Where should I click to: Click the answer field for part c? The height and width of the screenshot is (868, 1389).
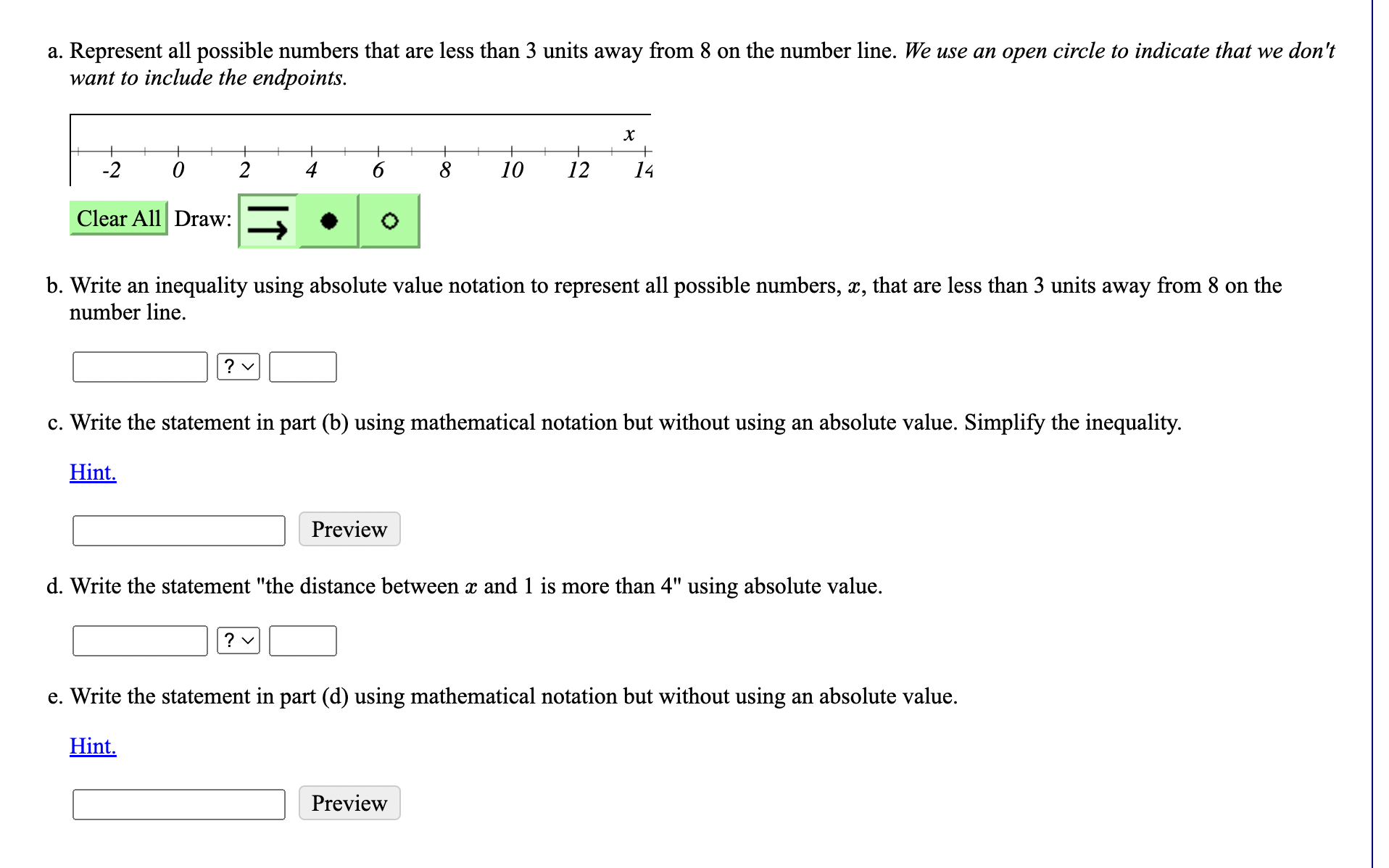click(178, 530)
